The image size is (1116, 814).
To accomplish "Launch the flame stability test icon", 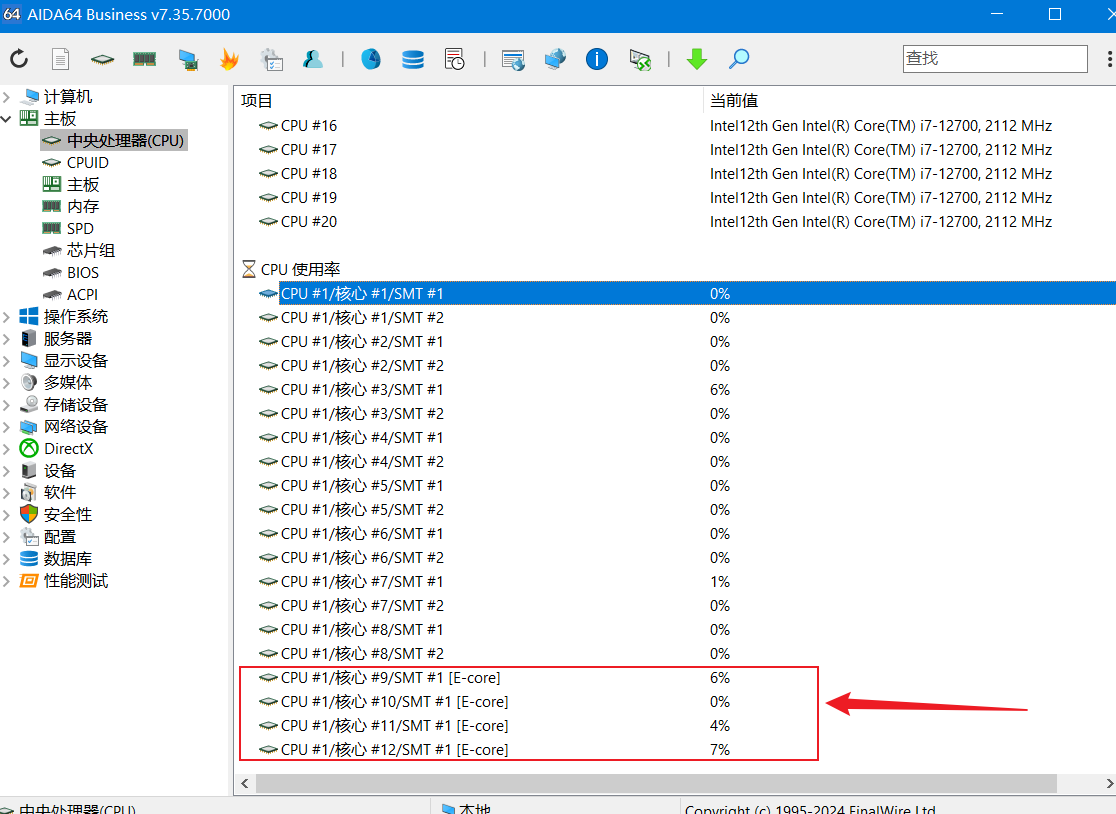I will point(229,59).
